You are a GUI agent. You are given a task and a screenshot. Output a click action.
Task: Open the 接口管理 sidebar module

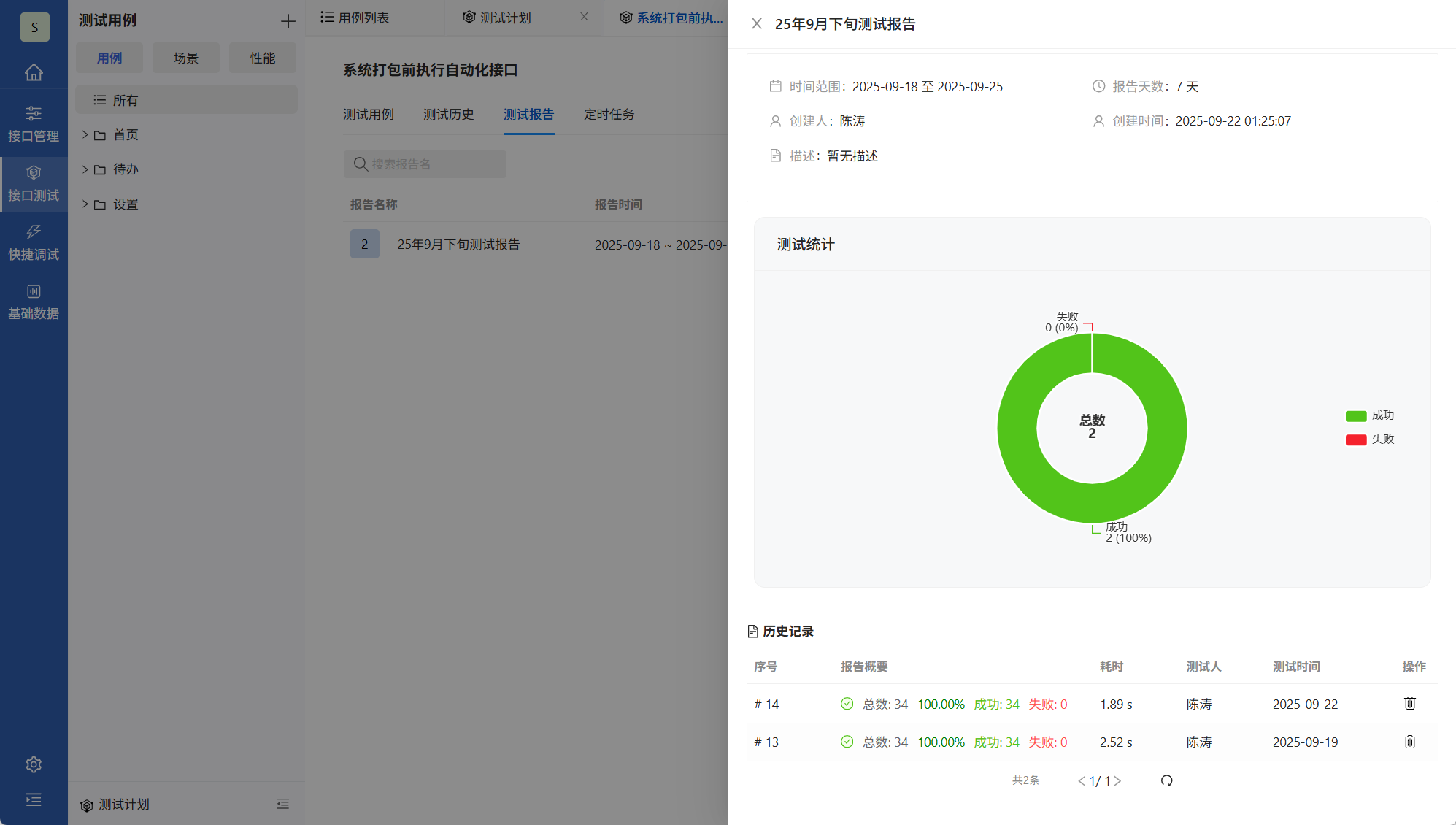(34, 123)
